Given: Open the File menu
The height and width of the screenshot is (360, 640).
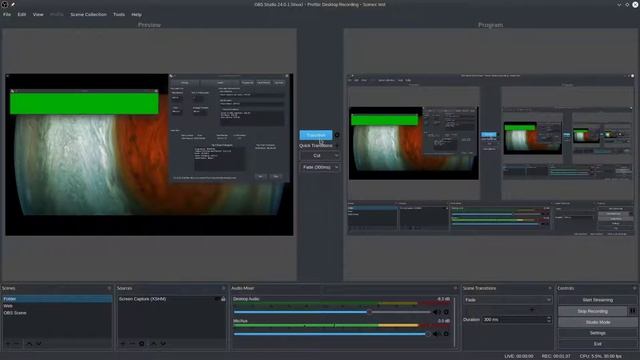Looking at the screenshot, I should 7,14.
